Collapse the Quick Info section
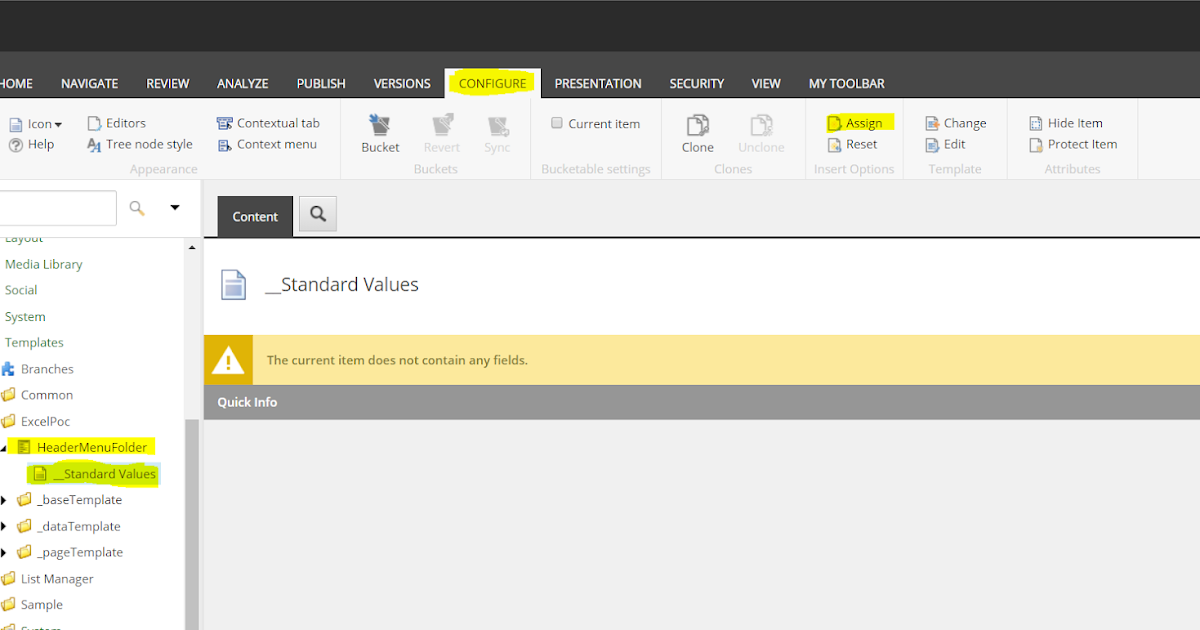 point(247,401)
